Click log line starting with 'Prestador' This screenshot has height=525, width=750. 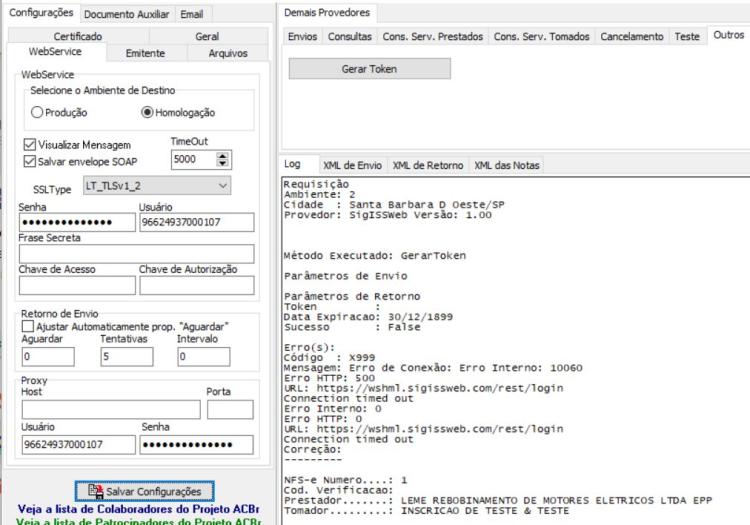(498, 500)
